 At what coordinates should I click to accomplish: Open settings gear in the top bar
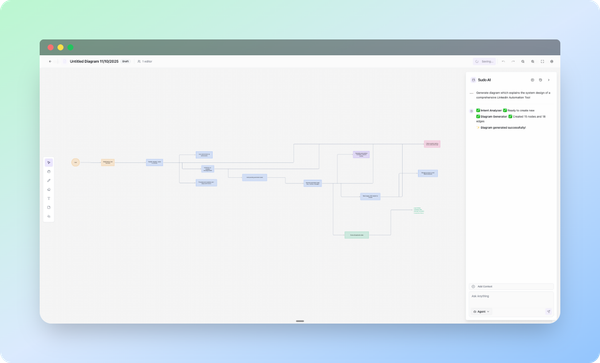pos(552,61)
